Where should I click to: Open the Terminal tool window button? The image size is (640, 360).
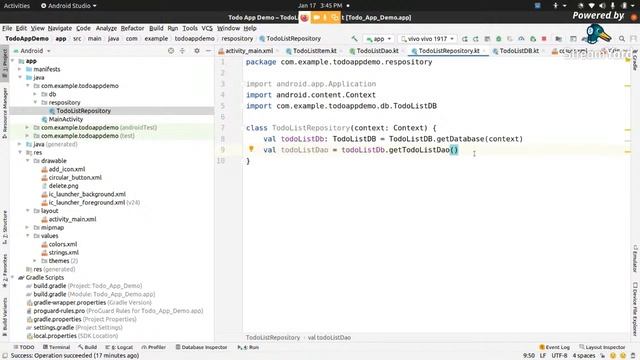click(x=56, y=347)
